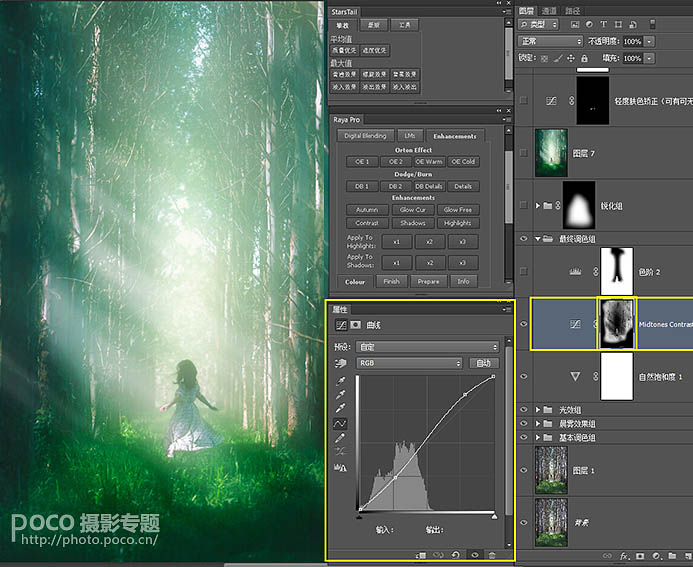This screenshot has width=693, height=567.
Task: Click reset adjustment icon in Properties
Action: point(456,555)
